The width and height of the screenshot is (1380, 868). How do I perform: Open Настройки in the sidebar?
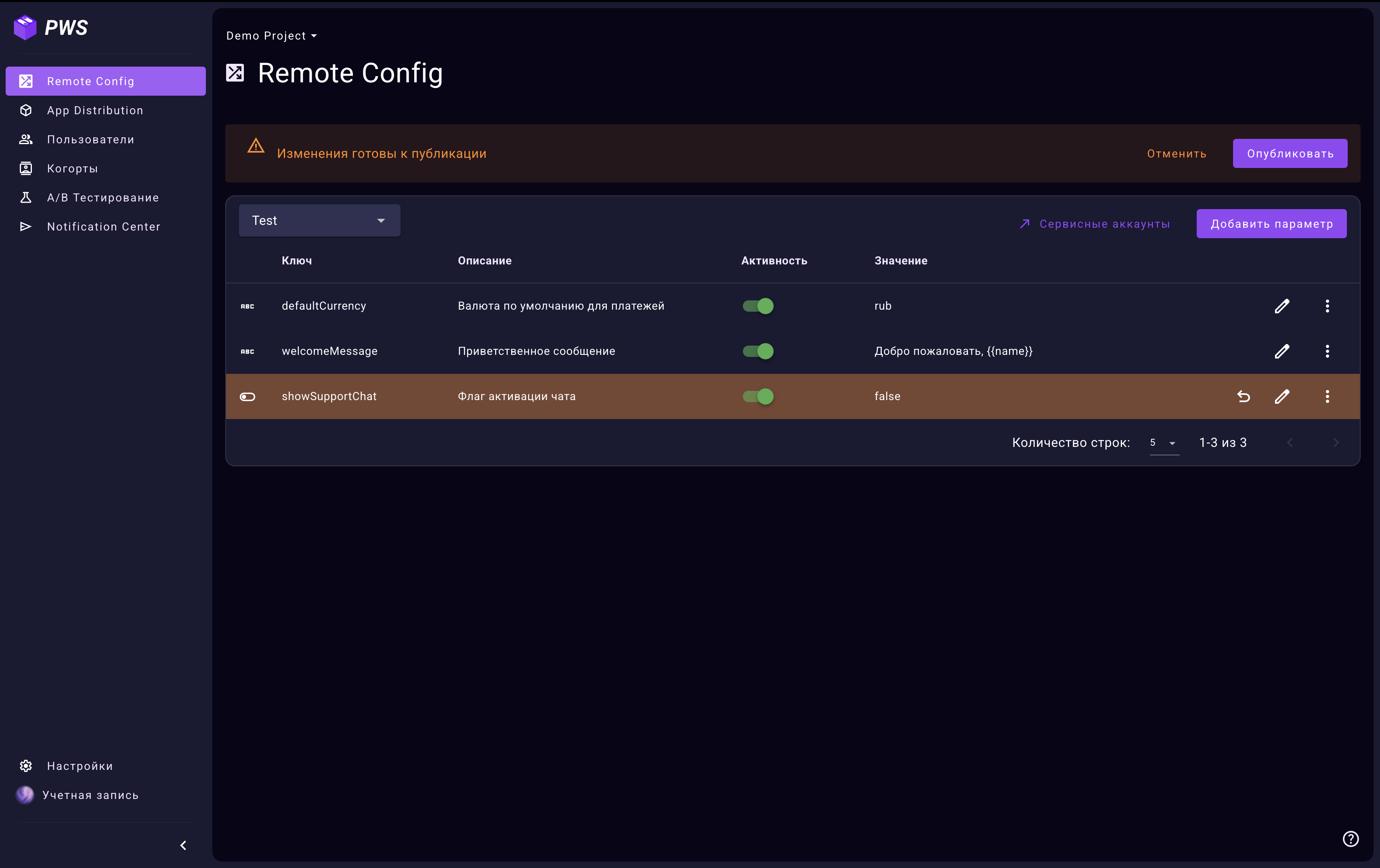[x=105, y=766]
